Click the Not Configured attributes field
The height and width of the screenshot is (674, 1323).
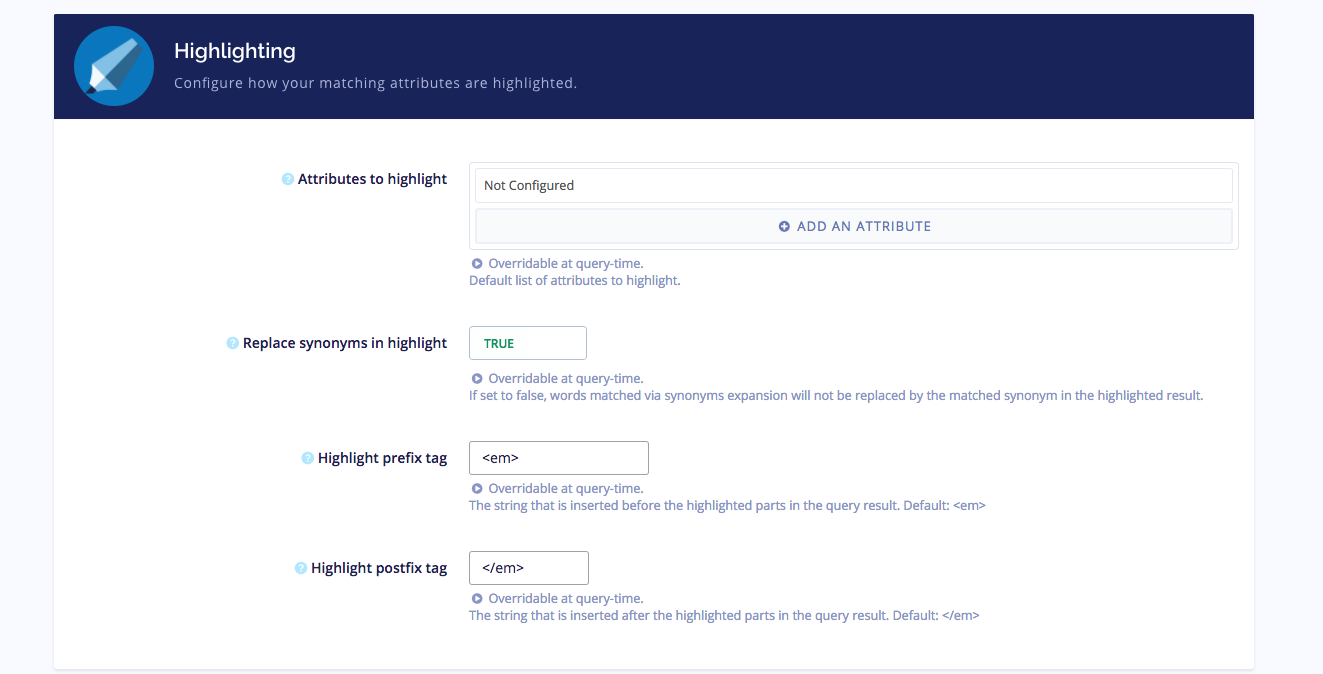click(854, 185)
